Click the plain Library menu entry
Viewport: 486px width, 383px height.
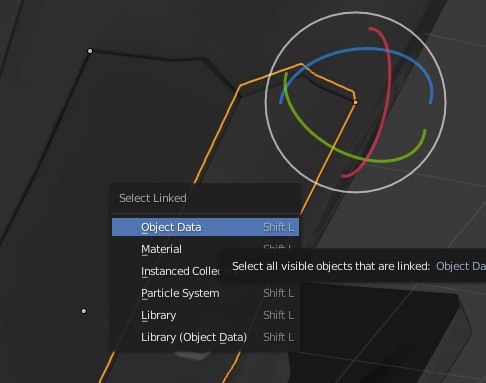[x=205, y=315]
